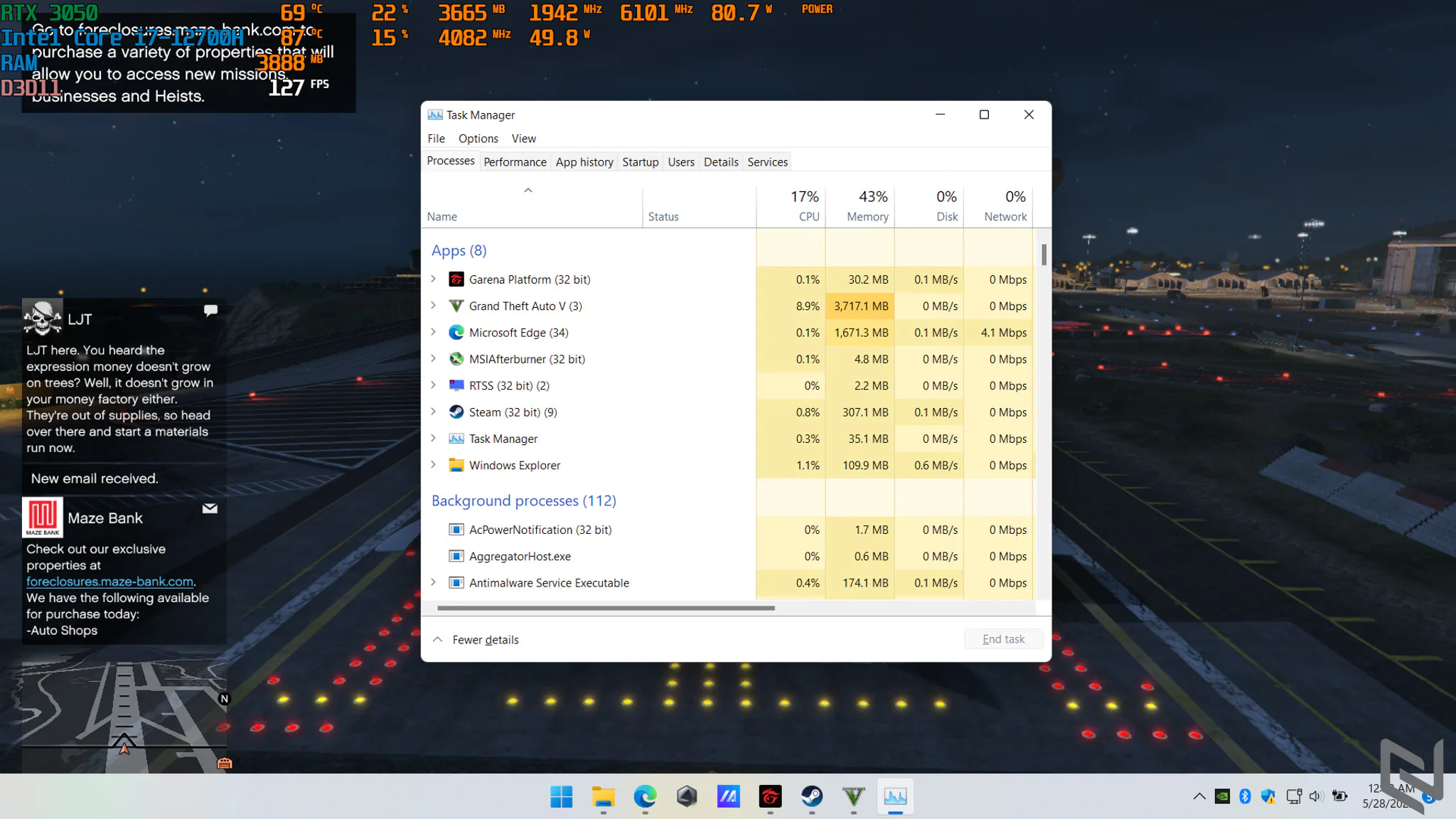This screenshot has width=1456, height=819.
Task: Expand the Windows Explorer process group
Action: tap(433, 464)
